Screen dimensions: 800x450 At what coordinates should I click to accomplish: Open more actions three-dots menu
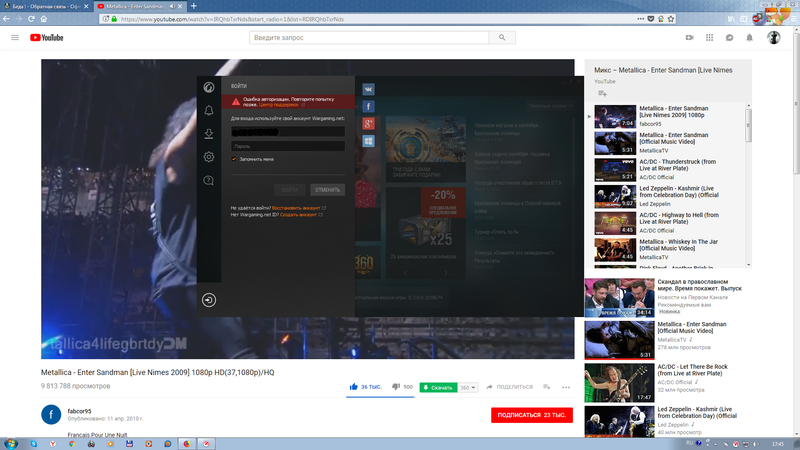pos(566,387)
